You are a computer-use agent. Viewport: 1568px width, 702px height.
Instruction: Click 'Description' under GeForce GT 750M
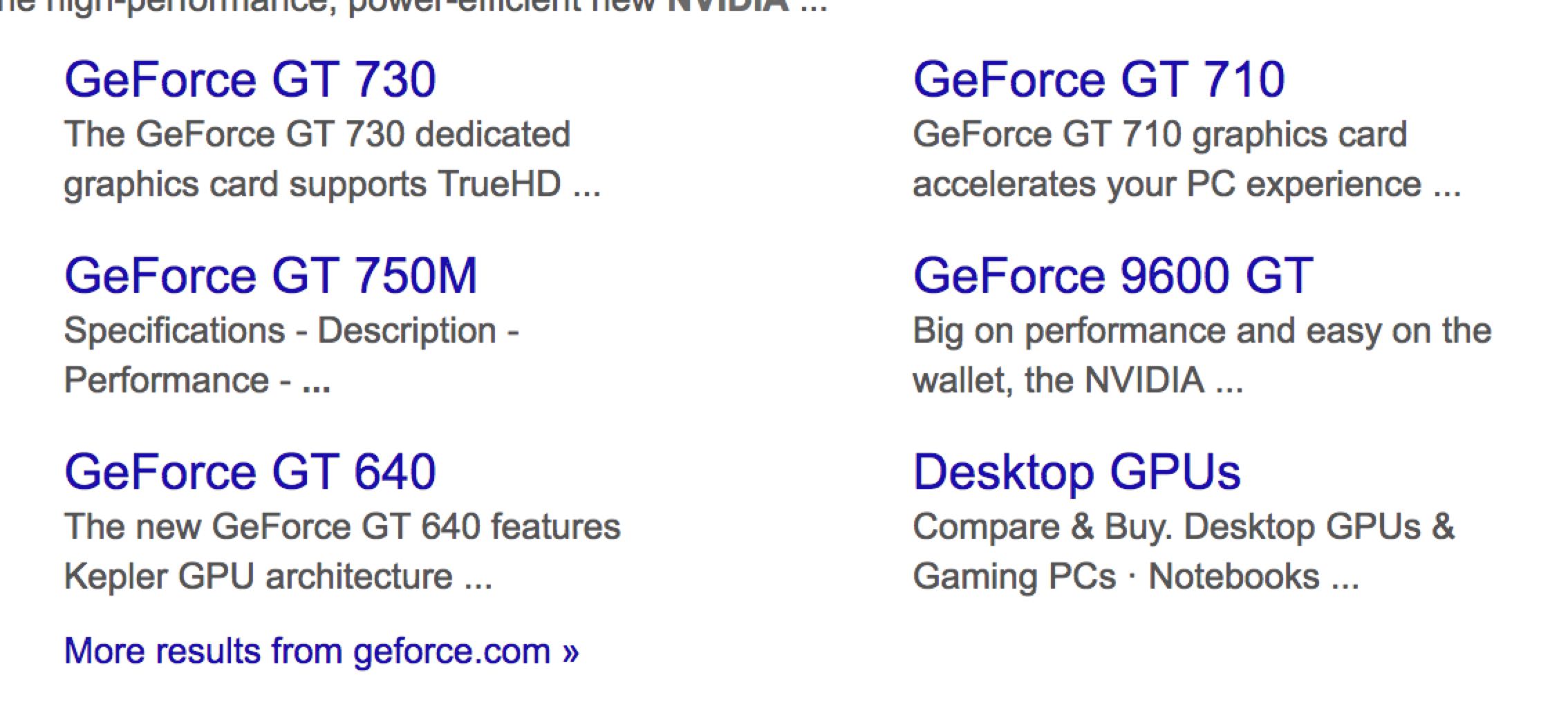[x=407, y=330]
